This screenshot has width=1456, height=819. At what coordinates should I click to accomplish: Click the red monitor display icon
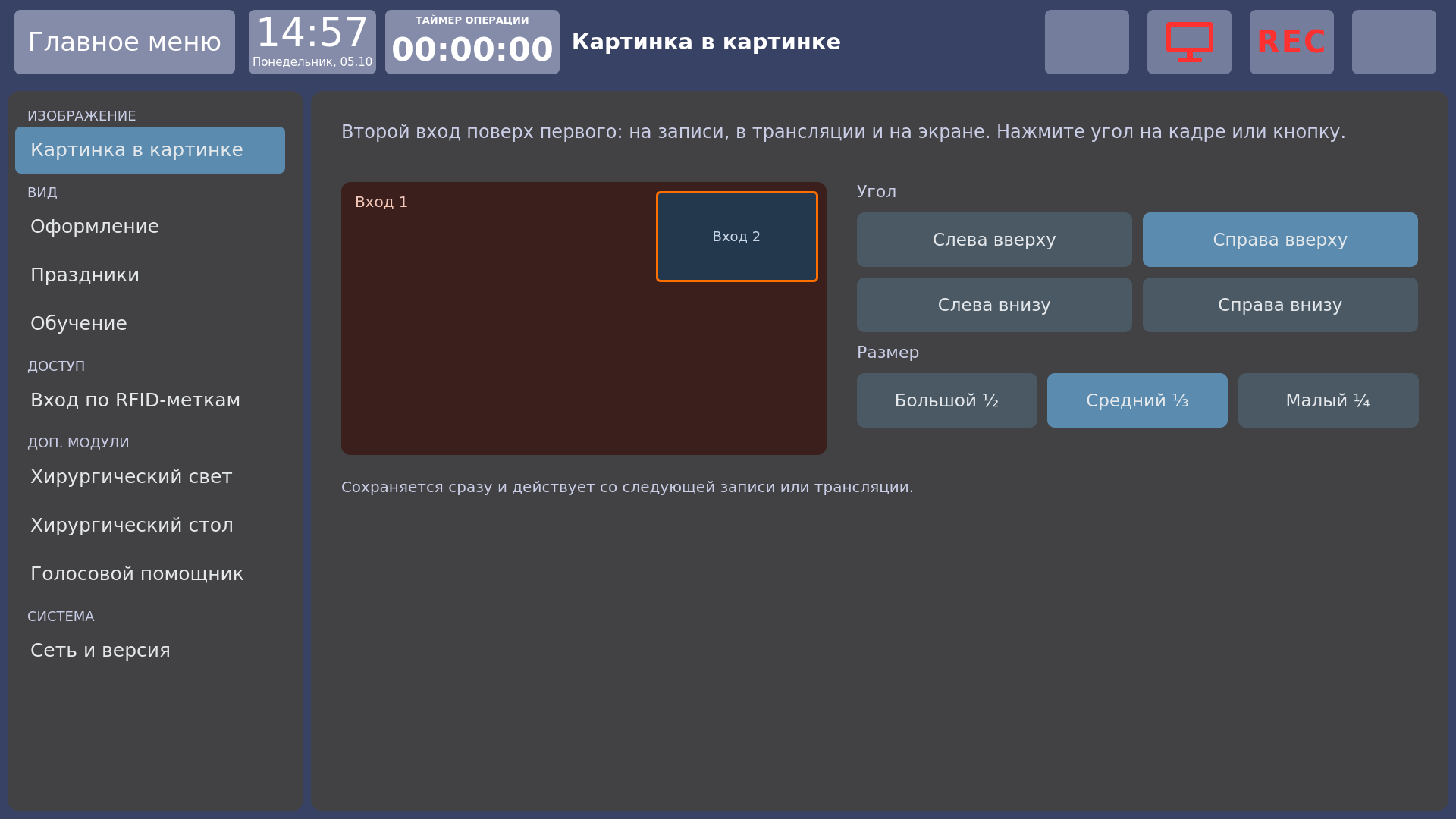1189,42
